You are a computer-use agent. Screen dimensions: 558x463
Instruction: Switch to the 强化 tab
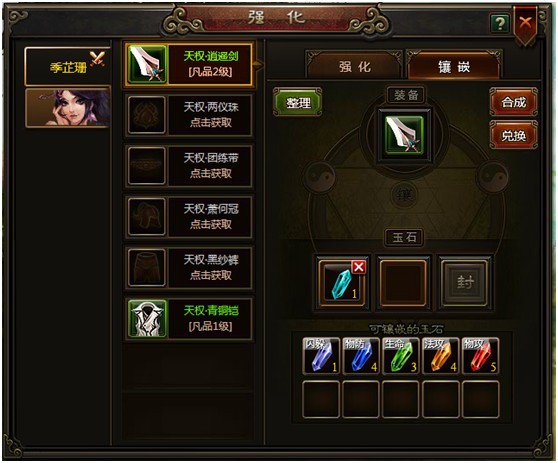(x=354, y=66)
